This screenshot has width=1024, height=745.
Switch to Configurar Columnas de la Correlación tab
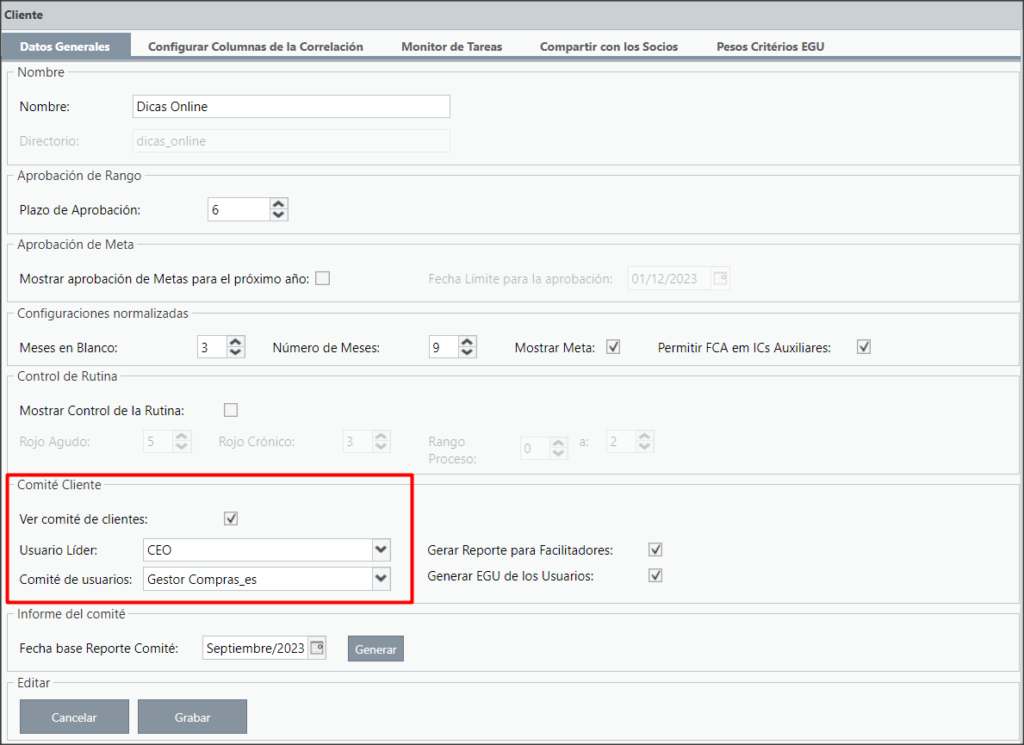(255, 46)
